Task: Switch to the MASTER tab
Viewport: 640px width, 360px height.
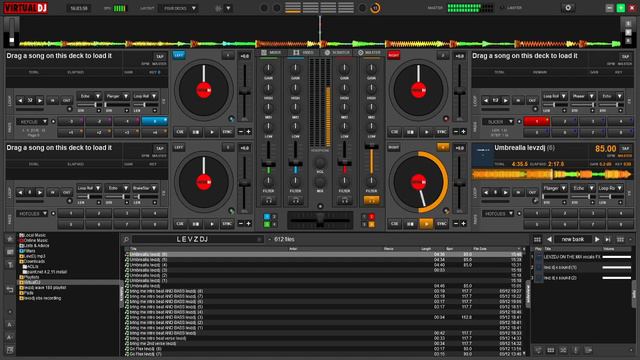Action: 369,53
